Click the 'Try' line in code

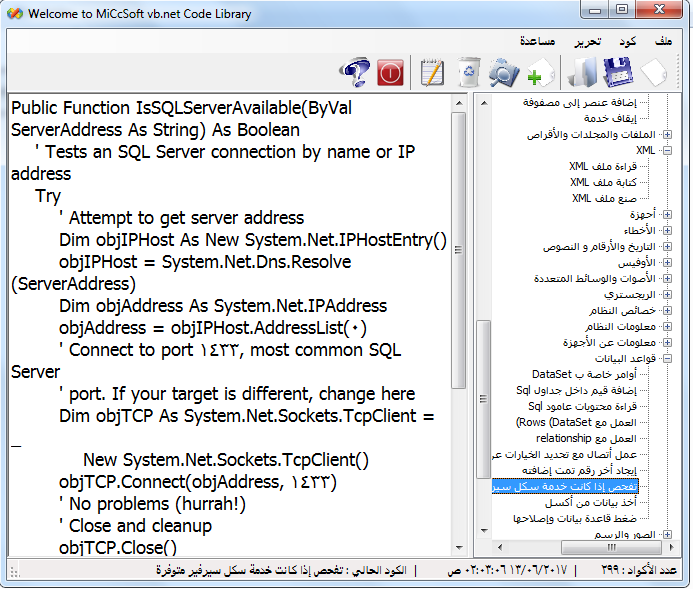click(48, 196)
